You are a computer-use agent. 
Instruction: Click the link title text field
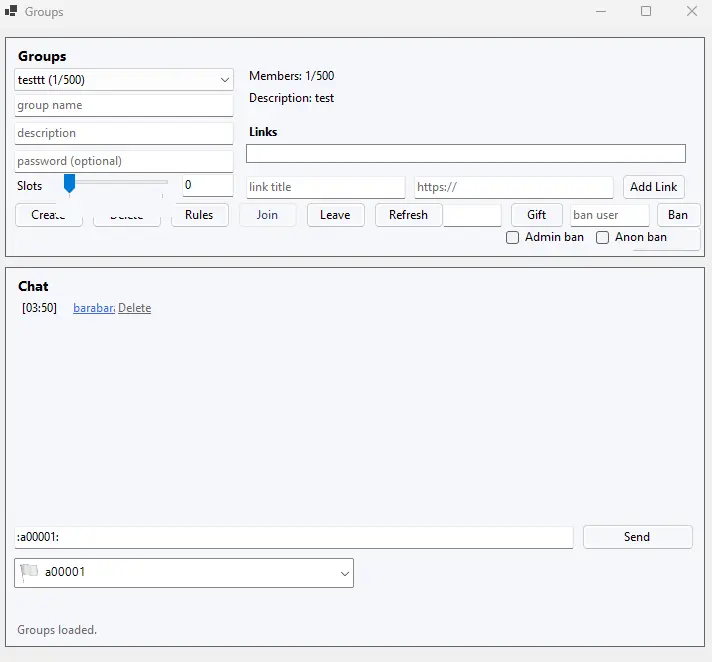[325, 187]
